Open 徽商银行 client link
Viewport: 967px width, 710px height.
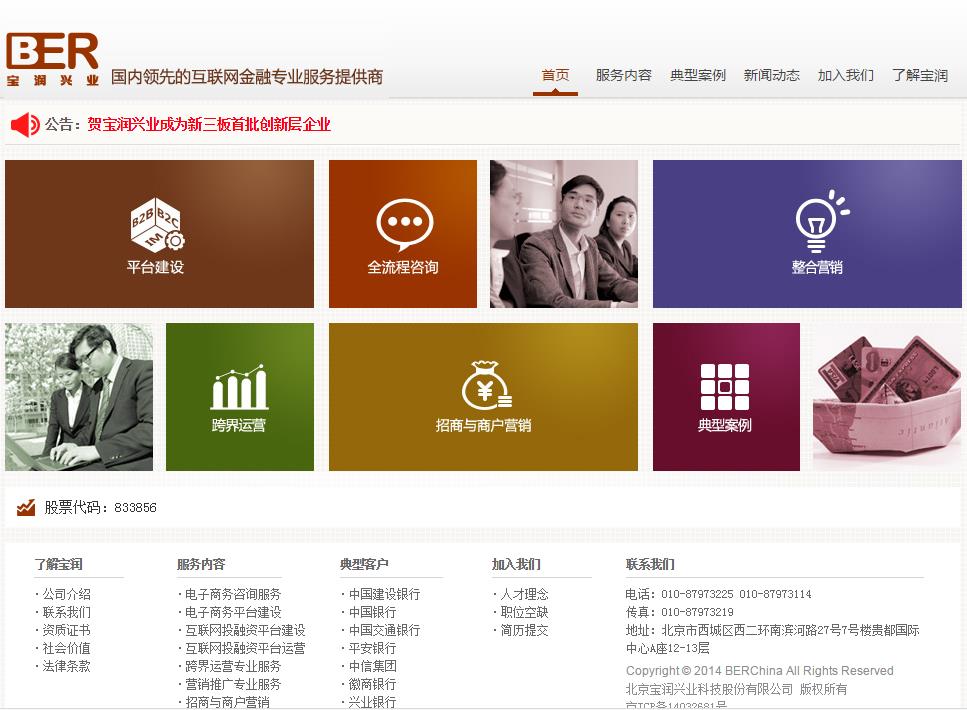(372, 683)
